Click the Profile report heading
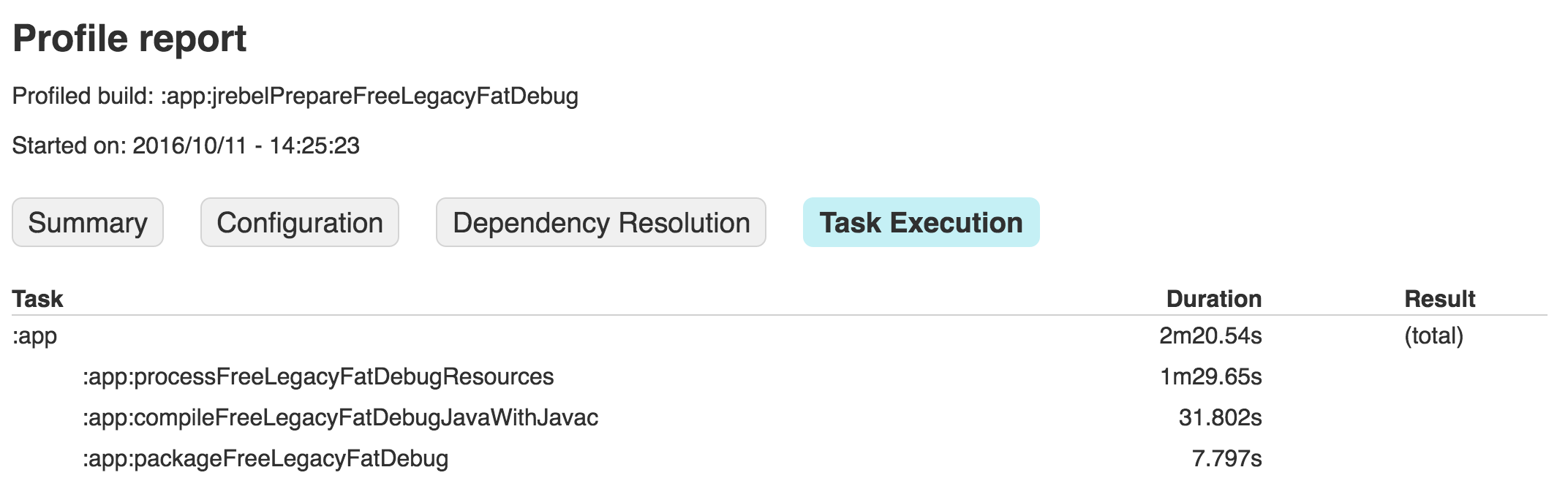Viewport: 1568px width, 478px height. pyautogui.click(x=129, y=38)
